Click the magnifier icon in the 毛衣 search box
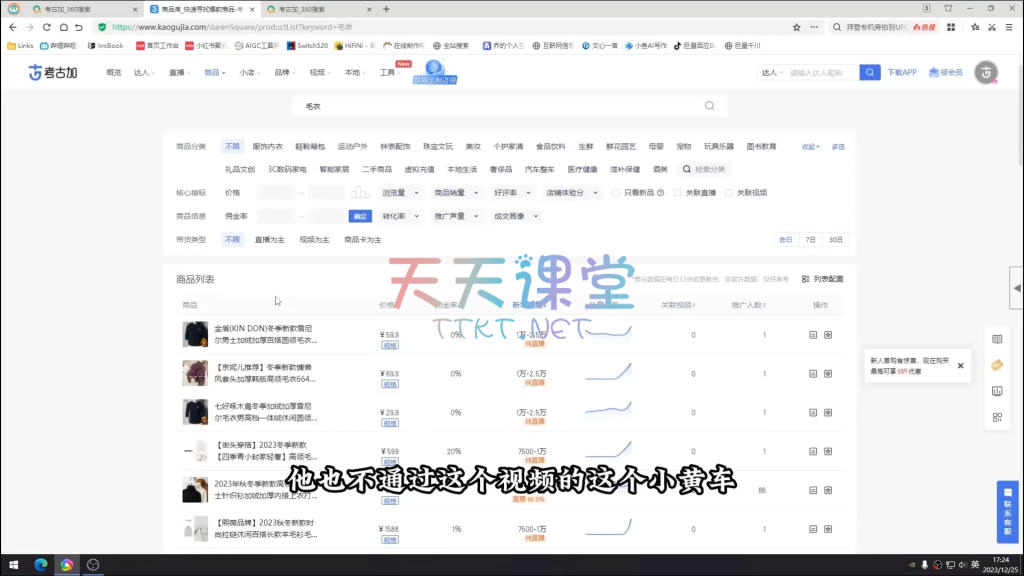This screenshot has height=576, width=1024. click(x=710, y=106)
